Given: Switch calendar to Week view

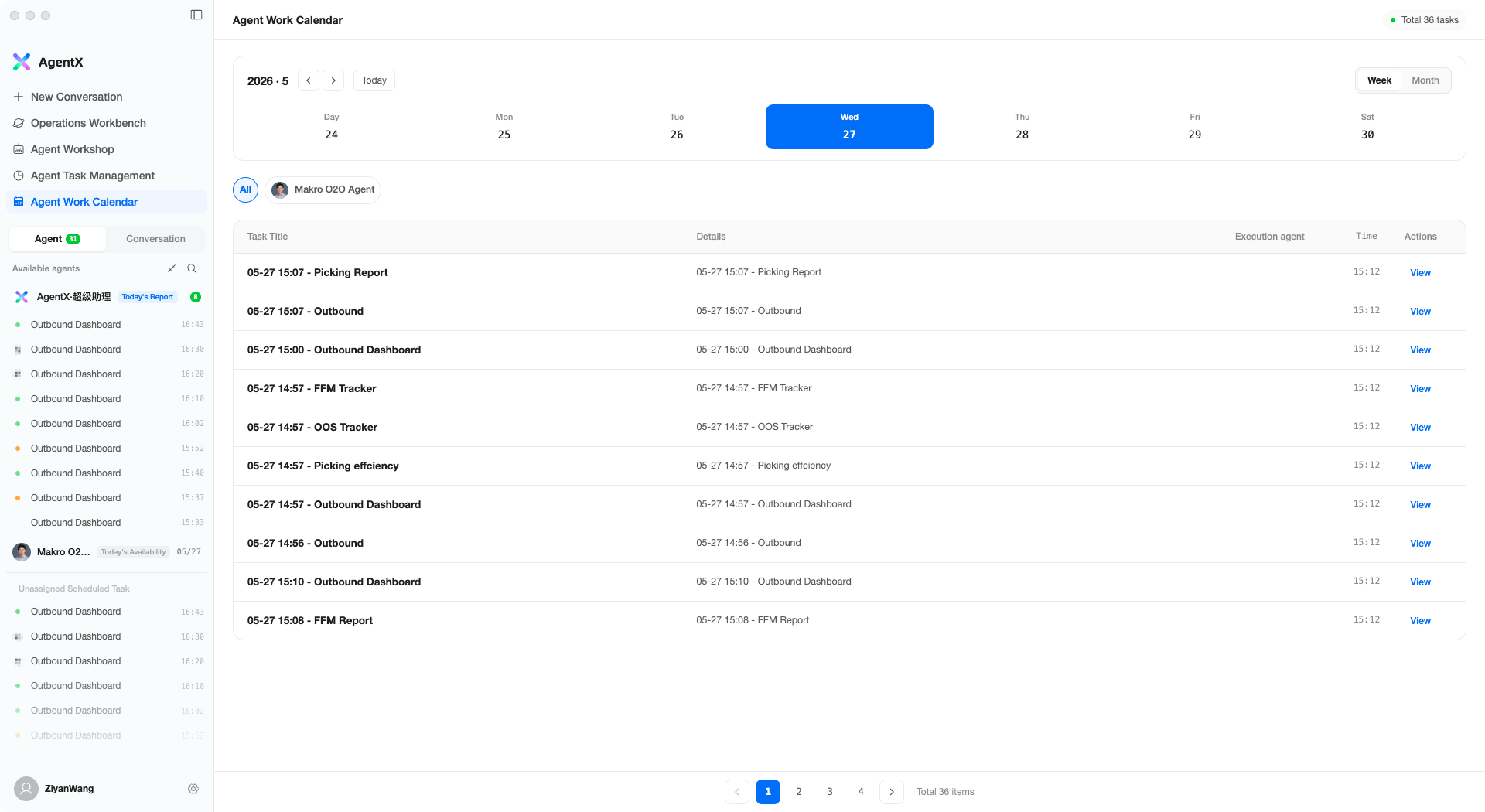Looking at the screenshot, I should click(x=1379, y=80).
